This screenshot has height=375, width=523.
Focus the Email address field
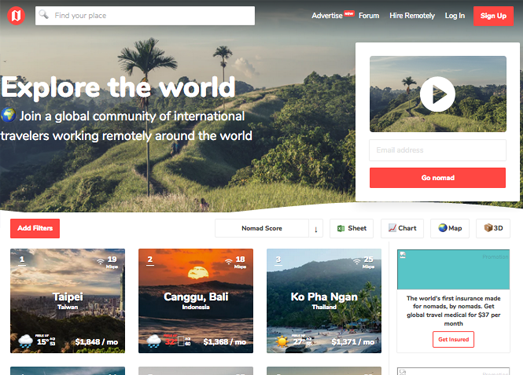(x=438, y=150)
